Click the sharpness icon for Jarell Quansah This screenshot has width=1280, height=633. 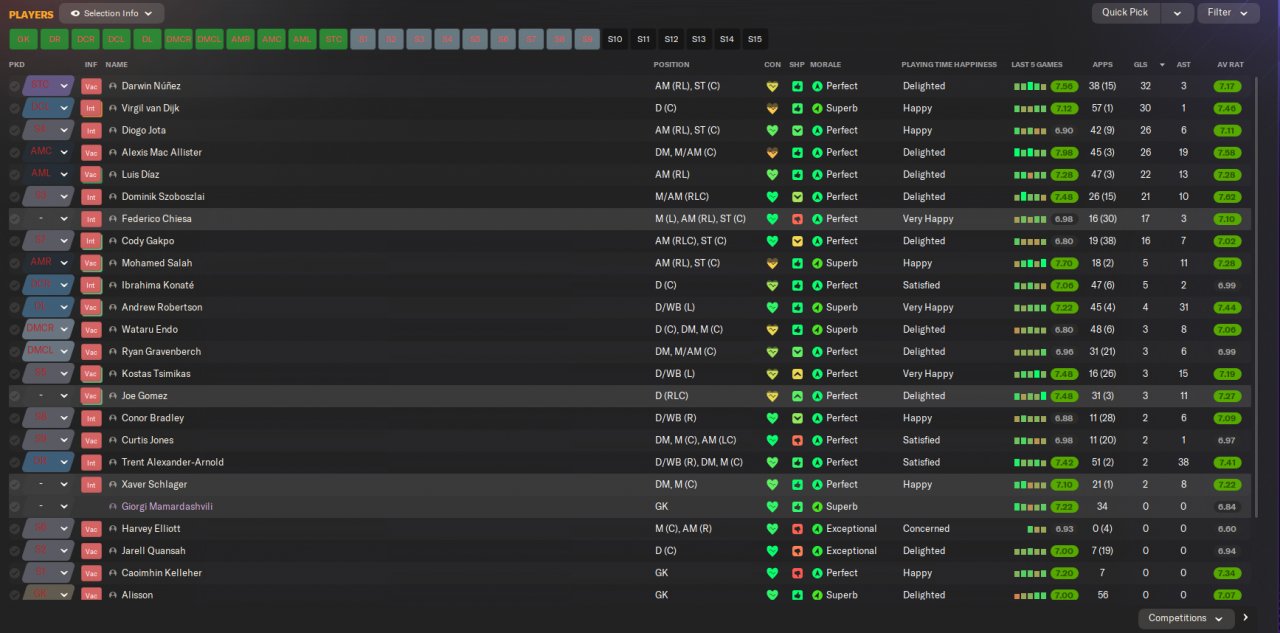(x=797, y=551)
